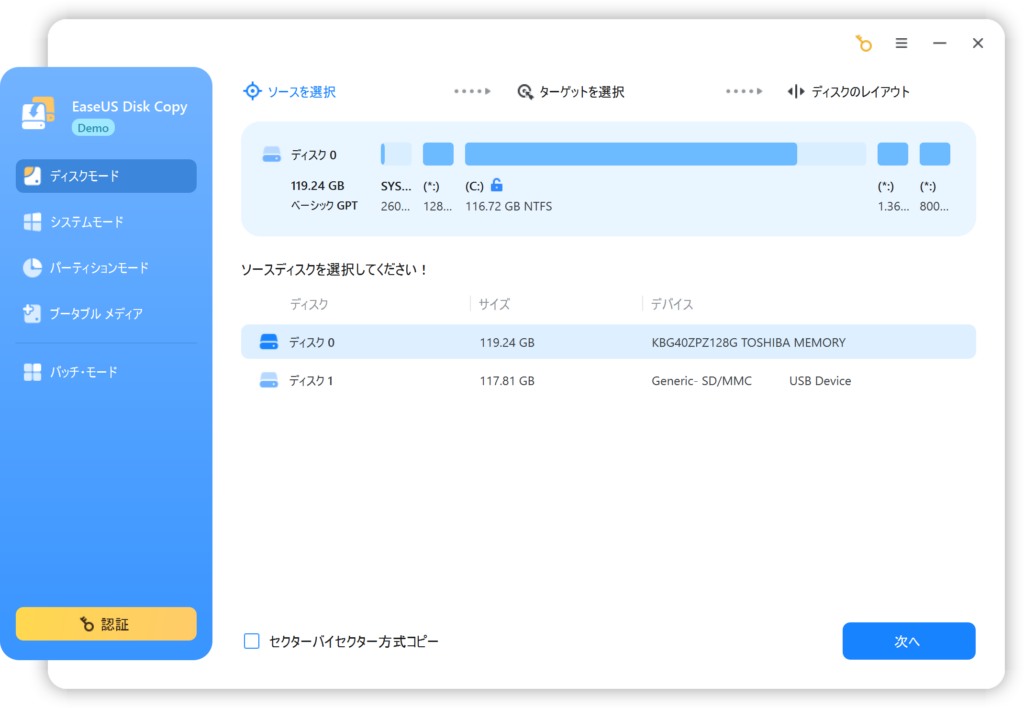Click the システムモード Windows icon
Screen dimensions: 1024x708
click(x=32, y=222)
